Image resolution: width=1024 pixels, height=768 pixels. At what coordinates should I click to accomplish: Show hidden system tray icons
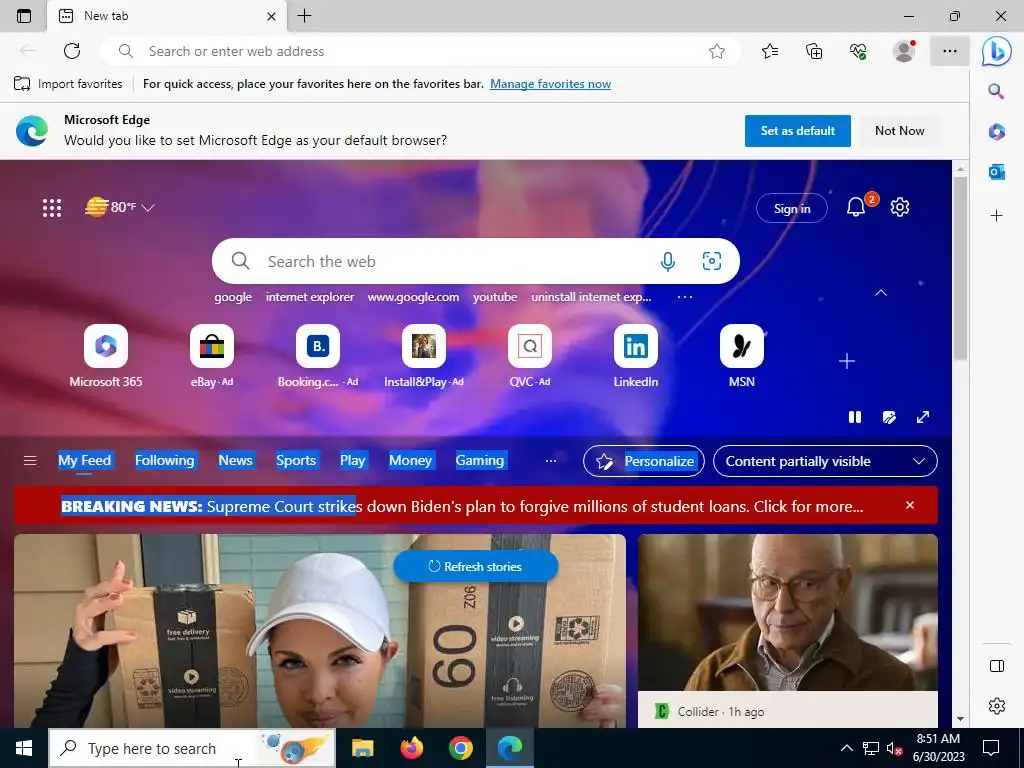click(x=846, y=748)
